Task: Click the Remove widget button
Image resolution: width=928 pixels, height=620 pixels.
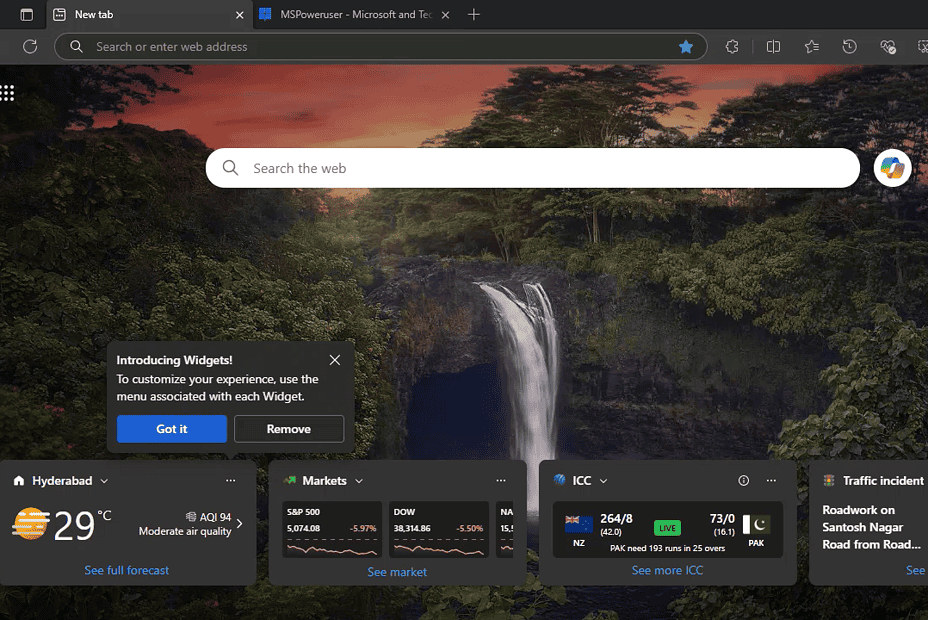Action: click(x=289, y=428)
